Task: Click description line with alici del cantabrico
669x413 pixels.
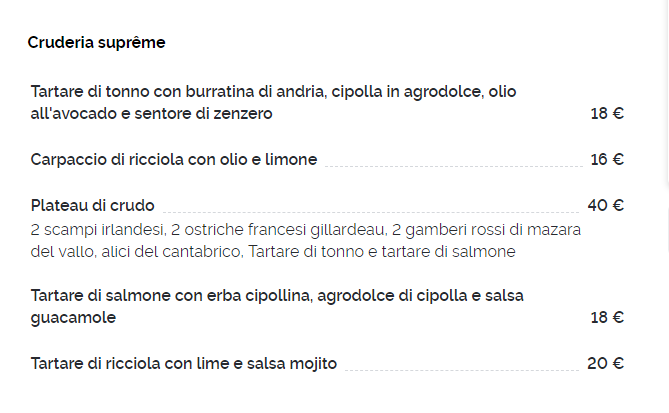Action: [x=273, y=252]
